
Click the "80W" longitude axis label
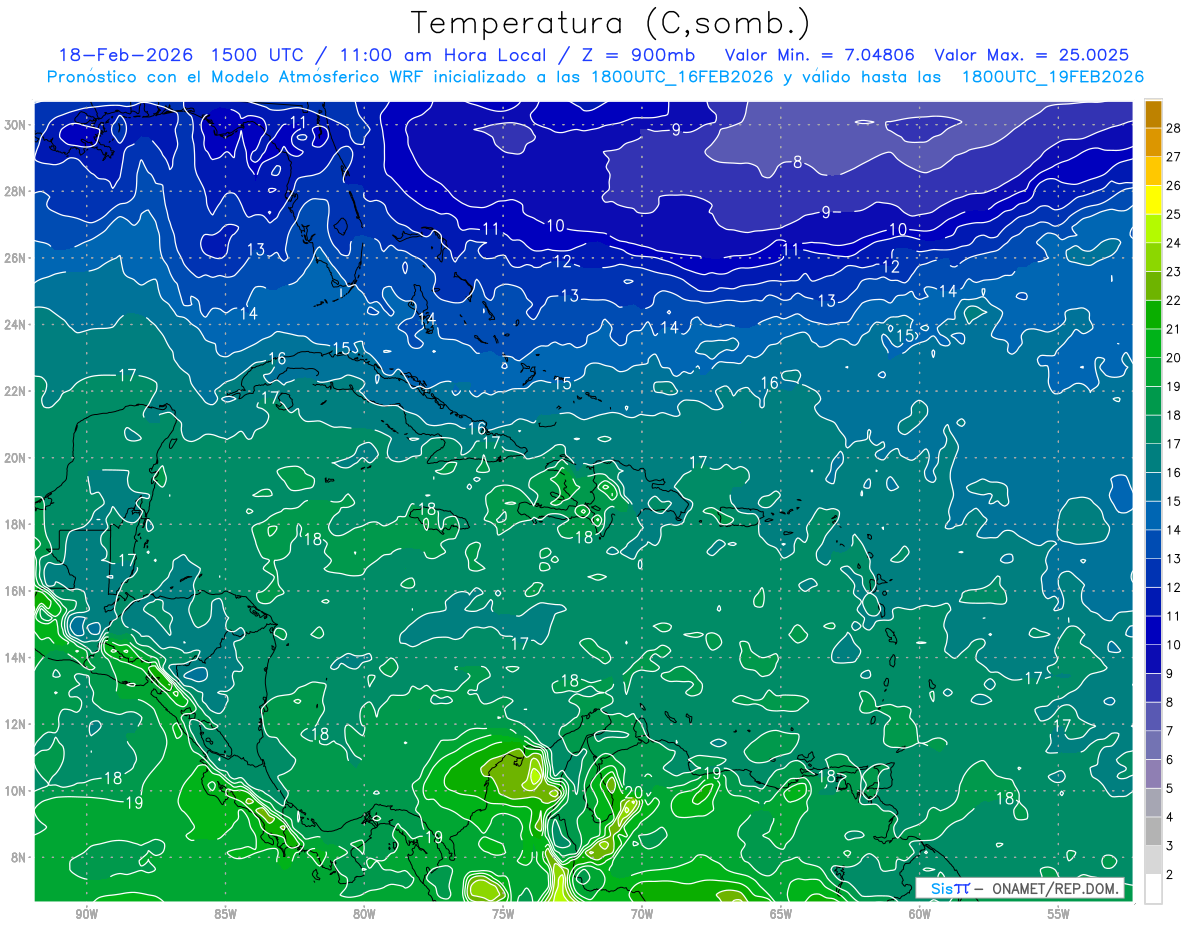(x=363, y=914)
